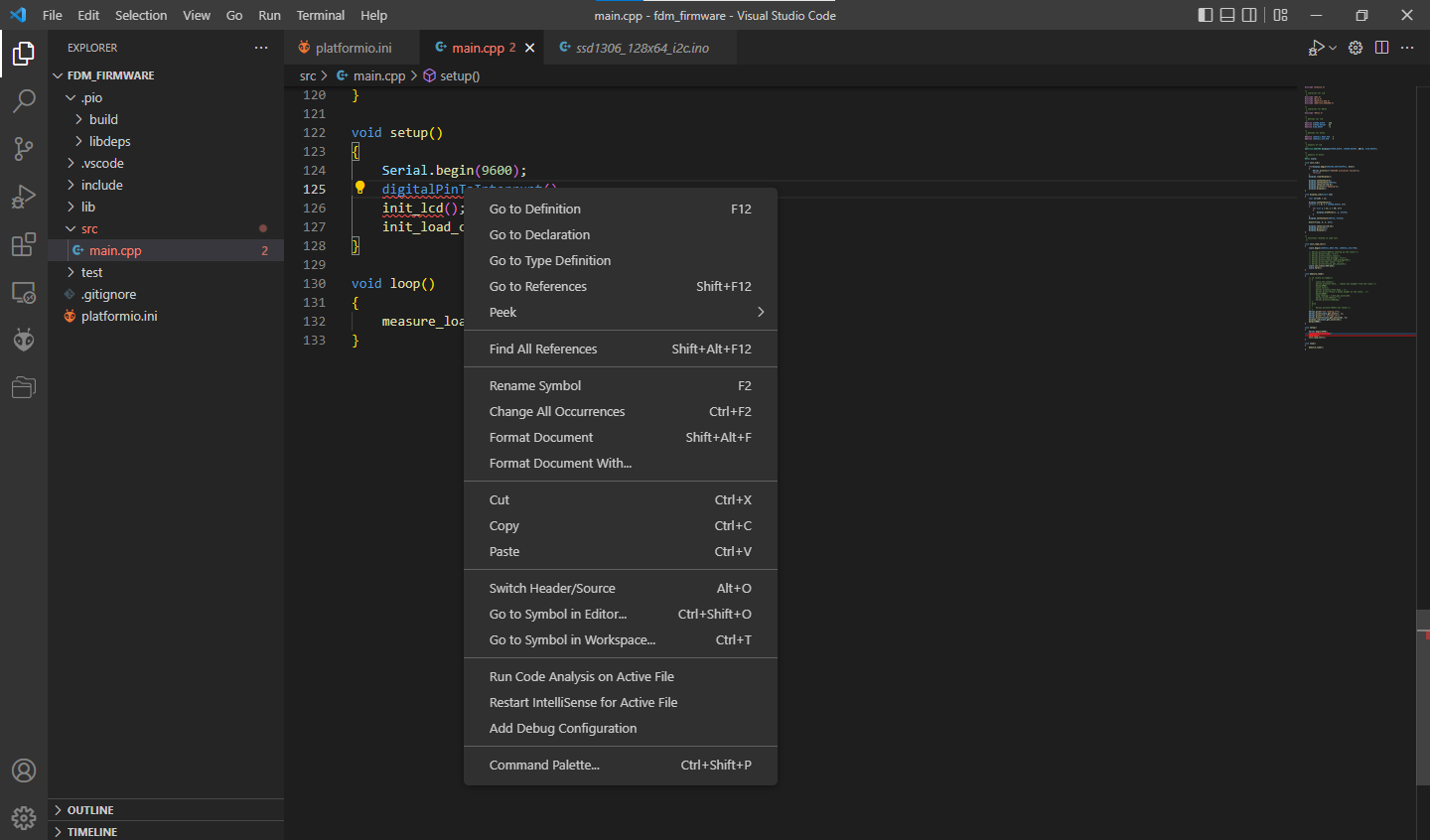This screenshot has height=840, width=1430.
Task: Click the code minimap overview
Action: (1358, 218)
